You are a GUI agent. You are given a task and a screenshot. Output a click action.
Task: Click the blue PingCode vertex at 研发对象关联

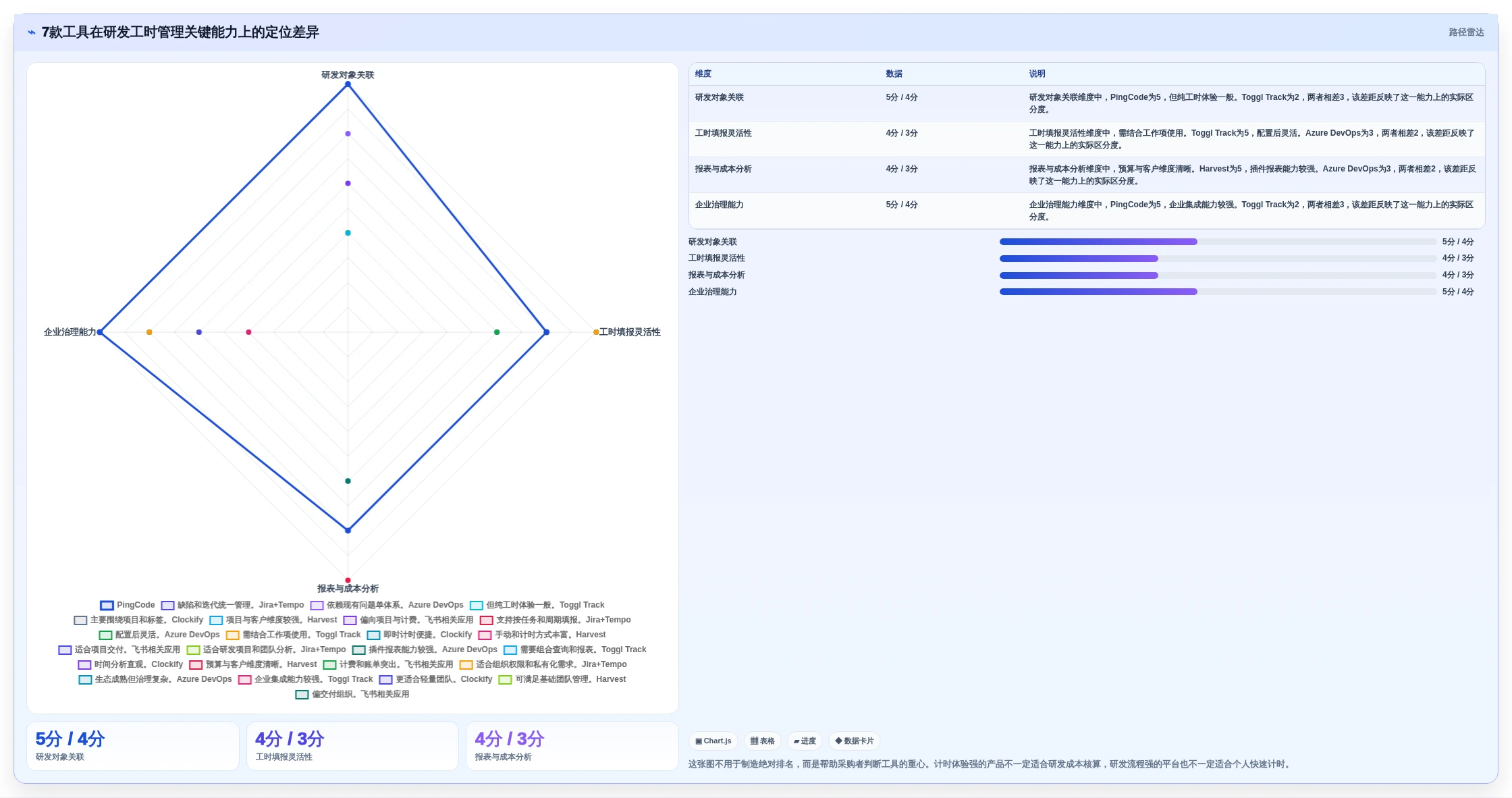[348, 84]
